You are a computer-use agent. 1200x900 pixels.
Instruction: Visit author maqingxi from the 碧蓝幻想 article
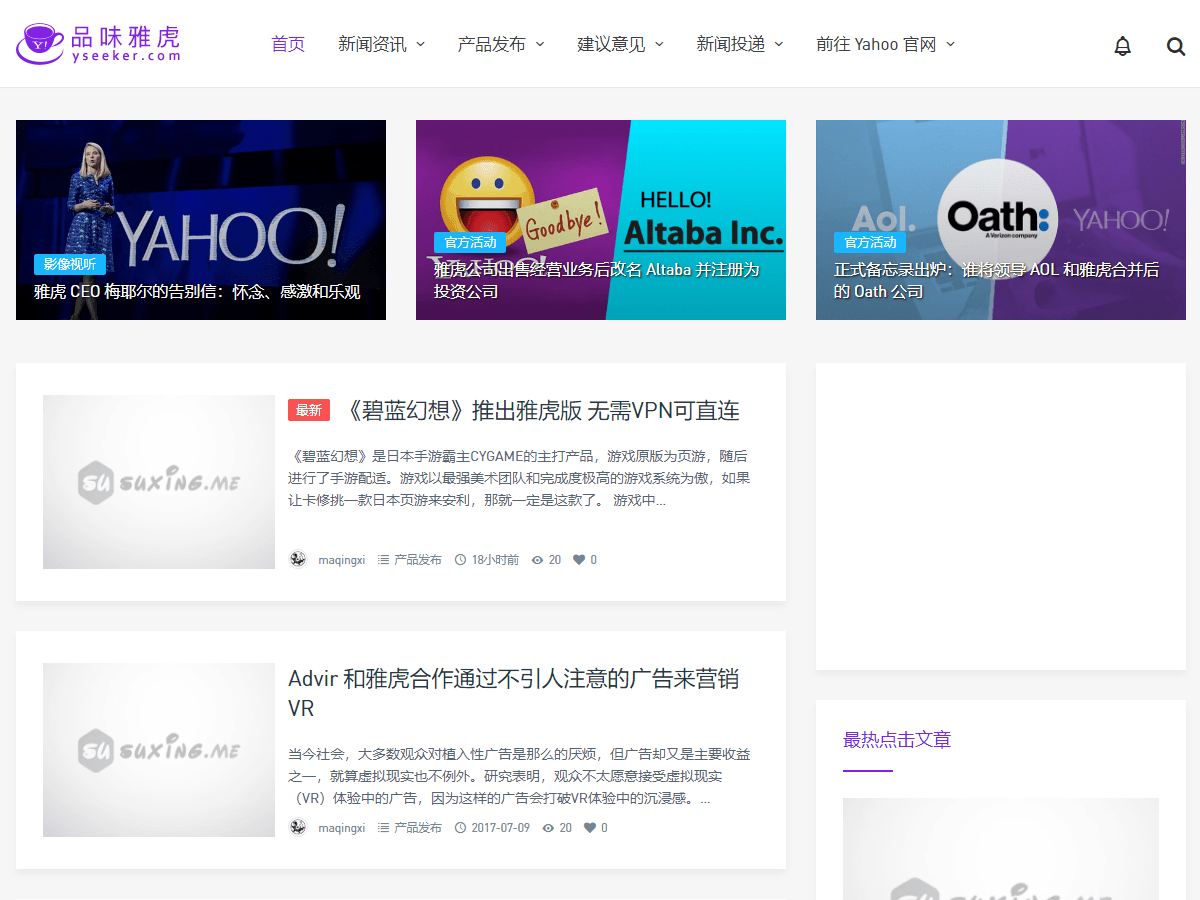(x=342, y=560)
